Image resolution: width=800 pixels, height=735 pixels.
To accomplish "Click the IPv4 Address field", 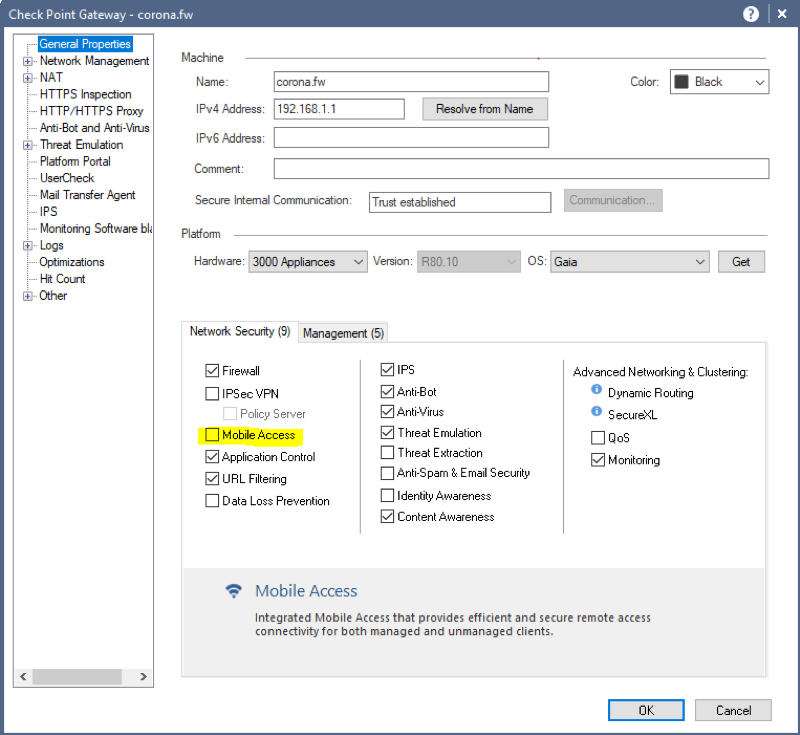I will click(339, 109).
